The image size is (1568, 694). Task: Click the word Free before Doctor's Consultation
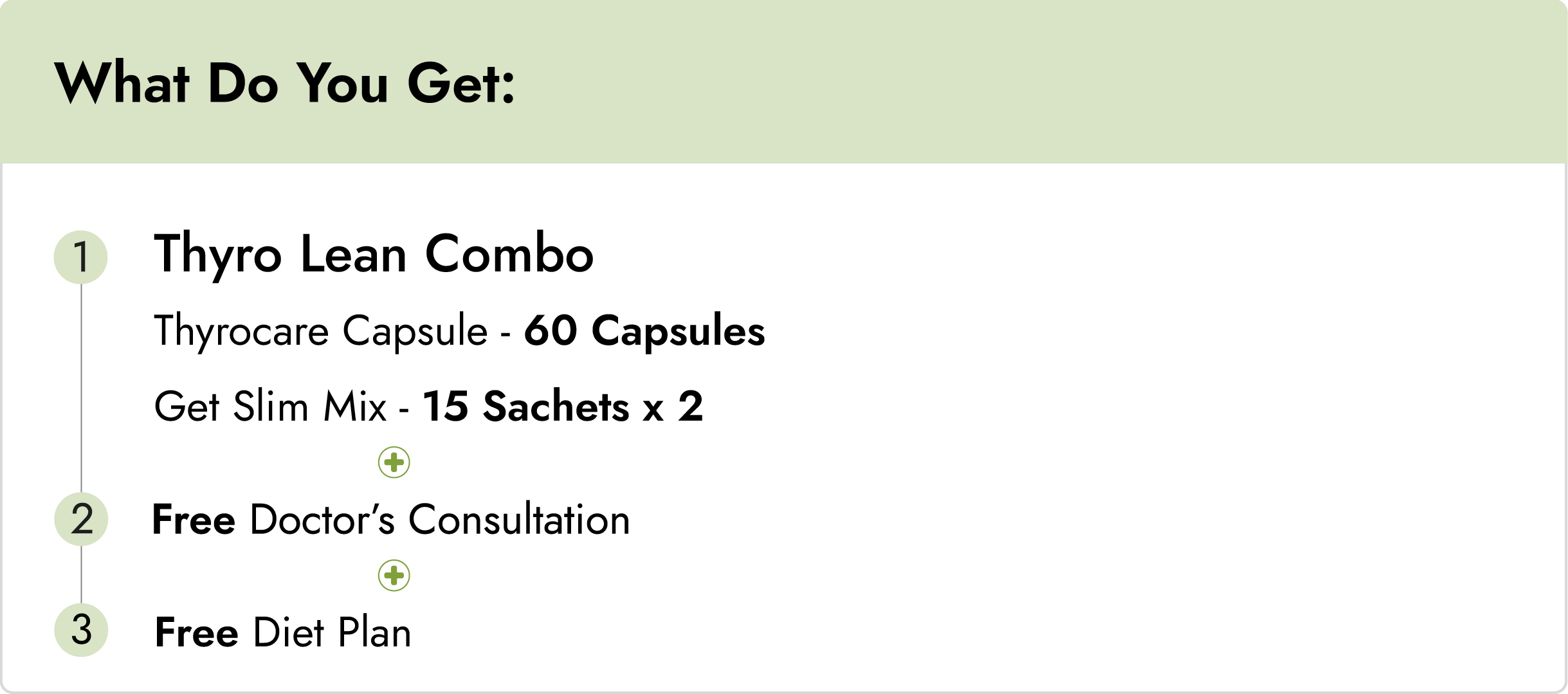tap(194, 520)
